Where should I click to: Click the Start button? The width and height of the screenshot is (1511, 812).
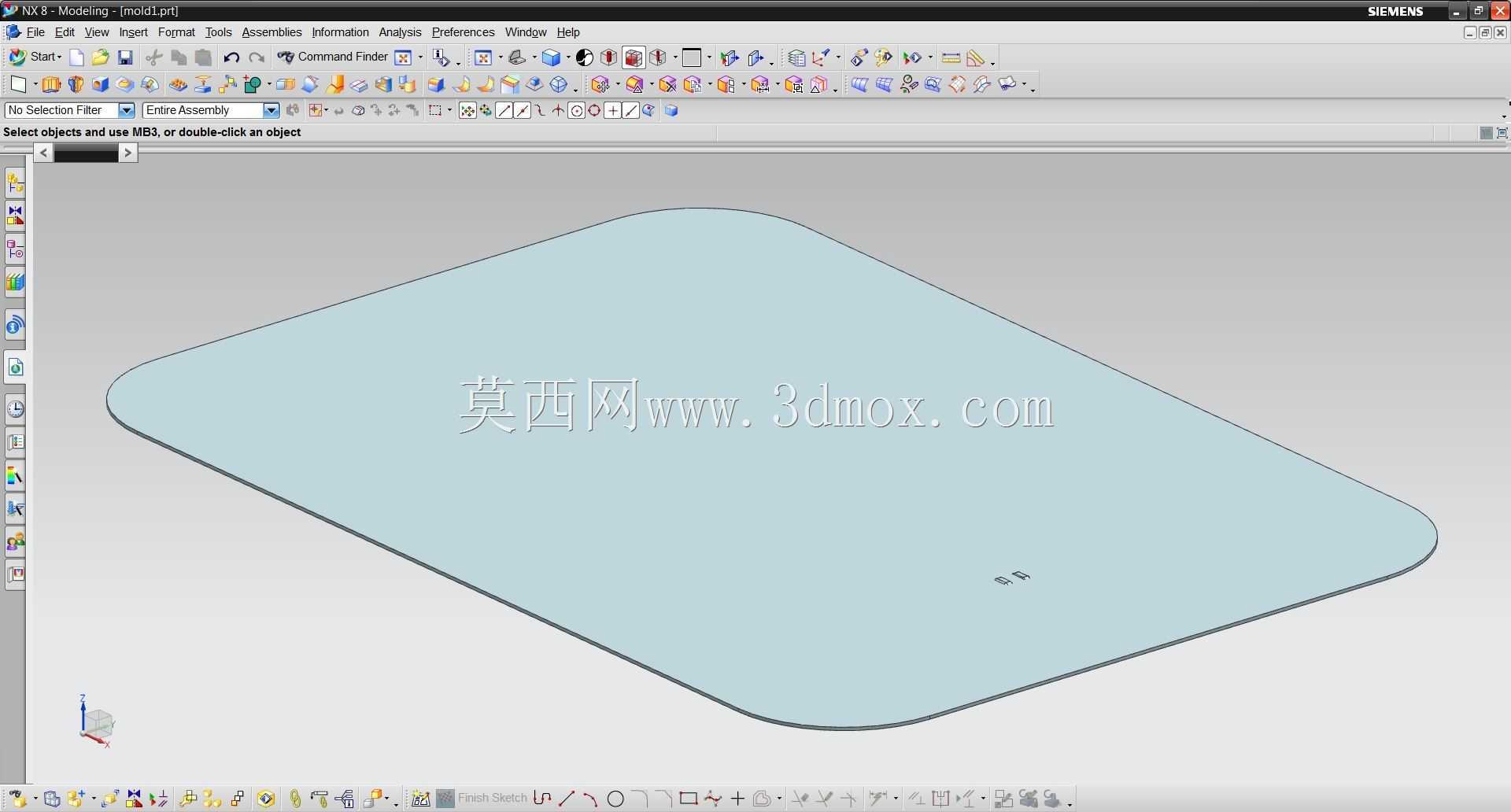[34, 57]
